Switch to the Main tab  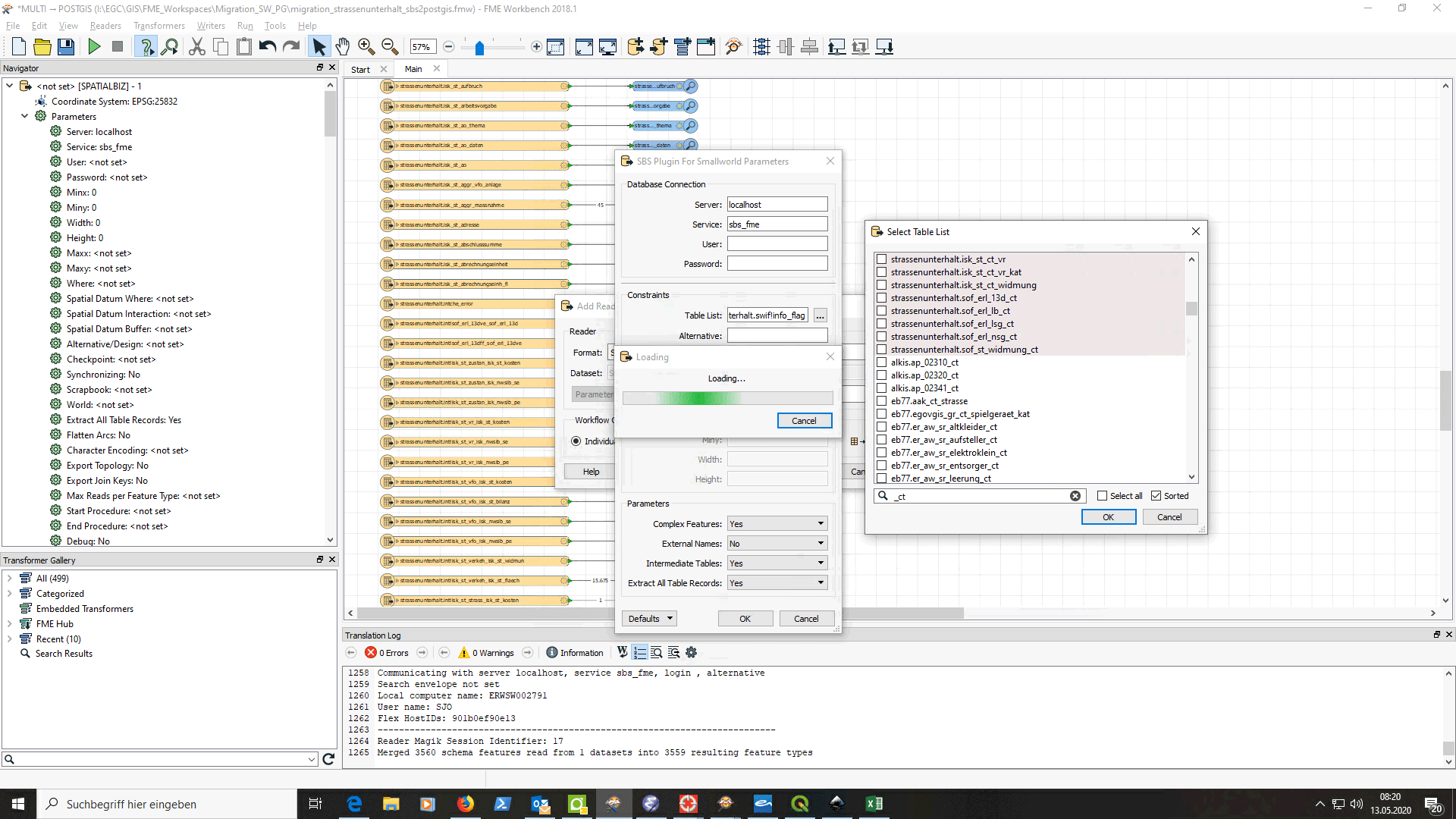(x=413, y=68)
